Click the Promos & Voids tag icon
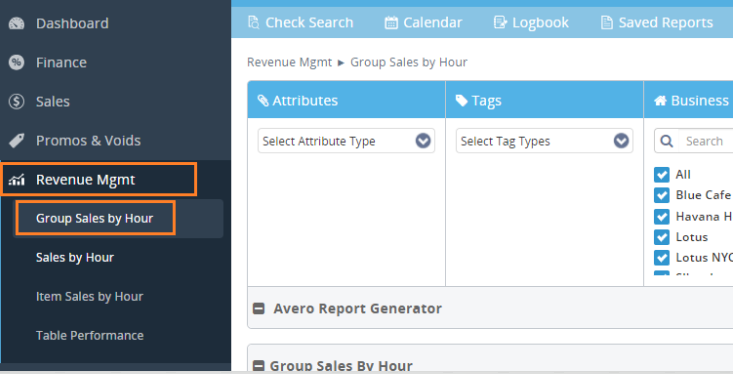The height and width of the screenshot is (374, 733). pyautogui.click(x=16, y=140)
